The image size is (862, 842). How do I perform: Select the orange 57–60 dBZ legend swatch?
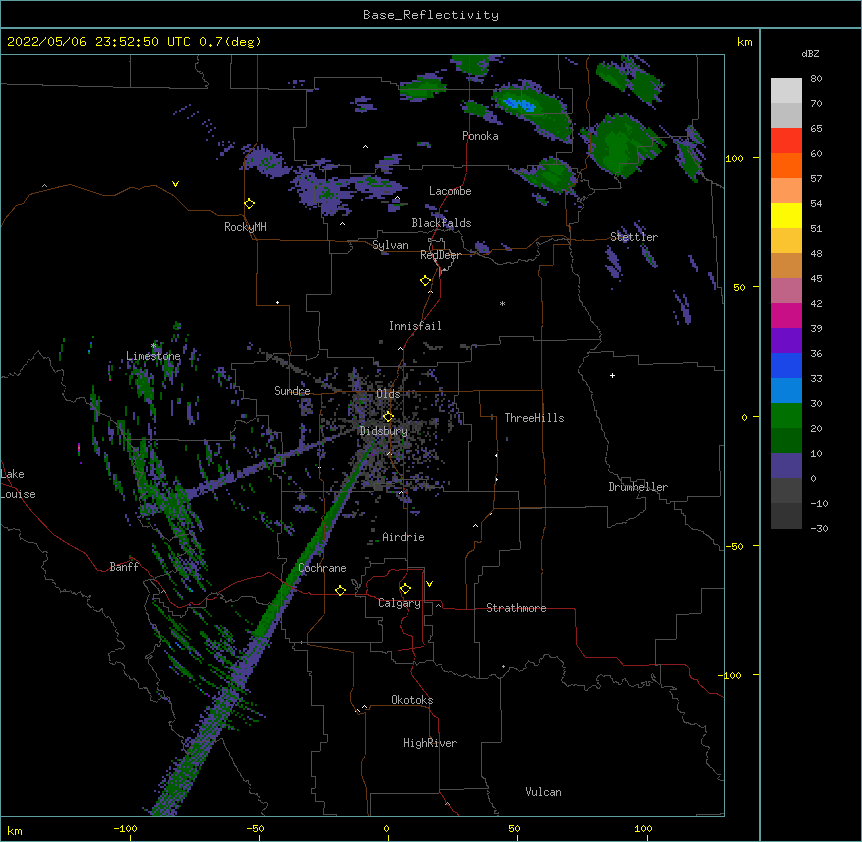(786, 165)
